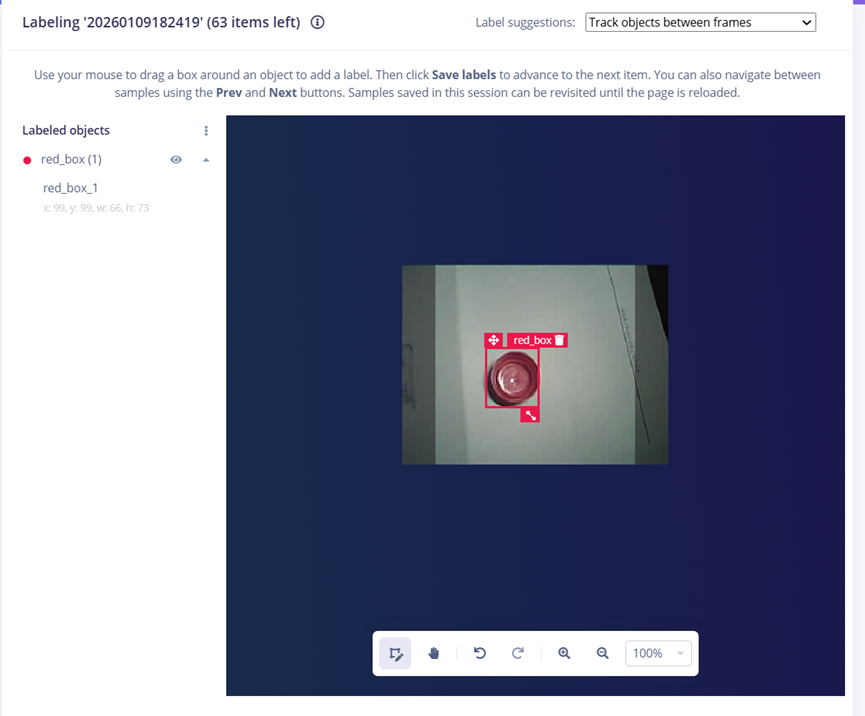
Task: Activate the hand pan tool
Action: pyautogui.click(x=434, y=653)
